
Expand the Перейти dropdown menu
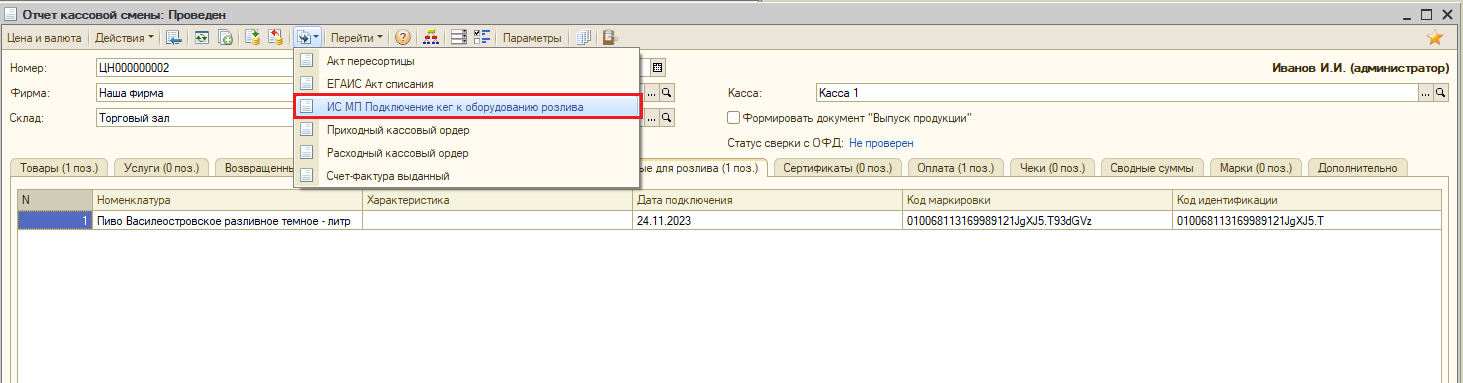(x=357, y=38)
